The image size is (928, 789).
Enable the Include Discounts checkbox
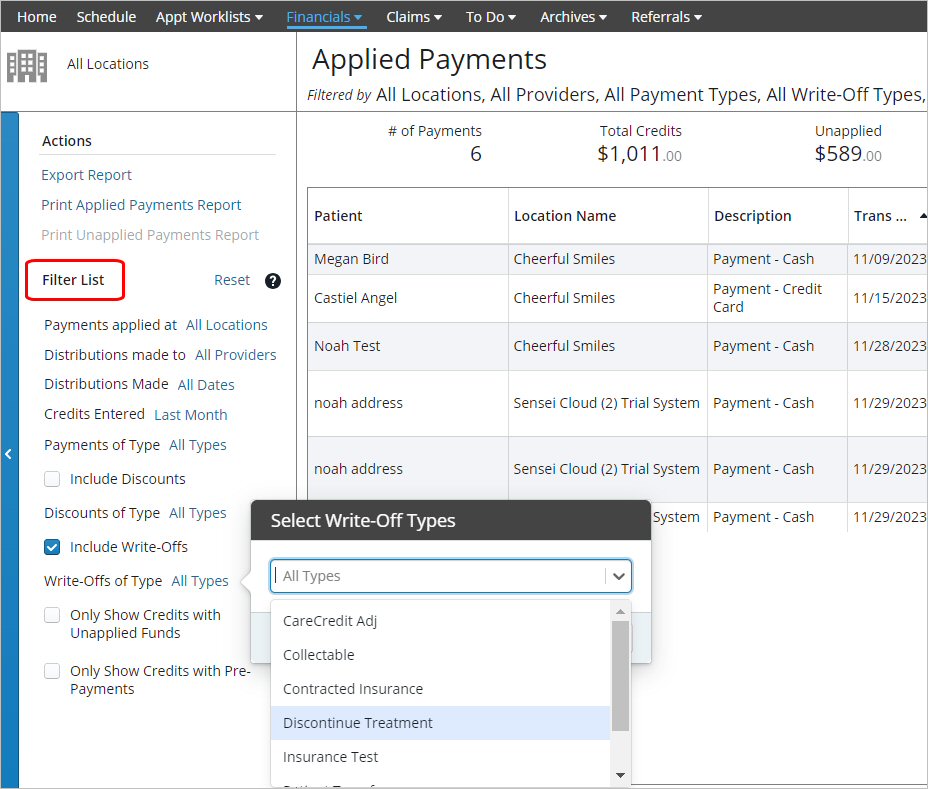(52, 479)
